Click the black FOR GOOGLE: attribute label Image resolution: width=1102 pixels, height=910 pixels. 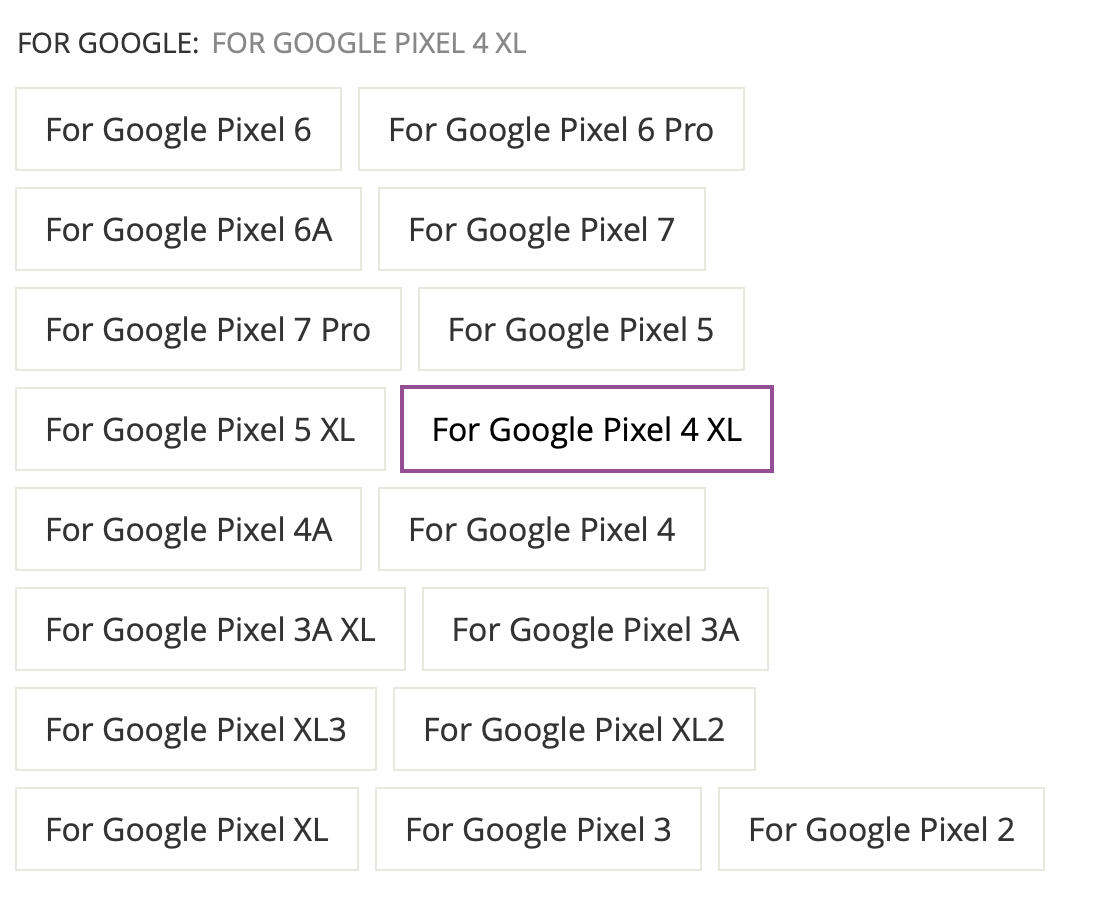[109, 44]
